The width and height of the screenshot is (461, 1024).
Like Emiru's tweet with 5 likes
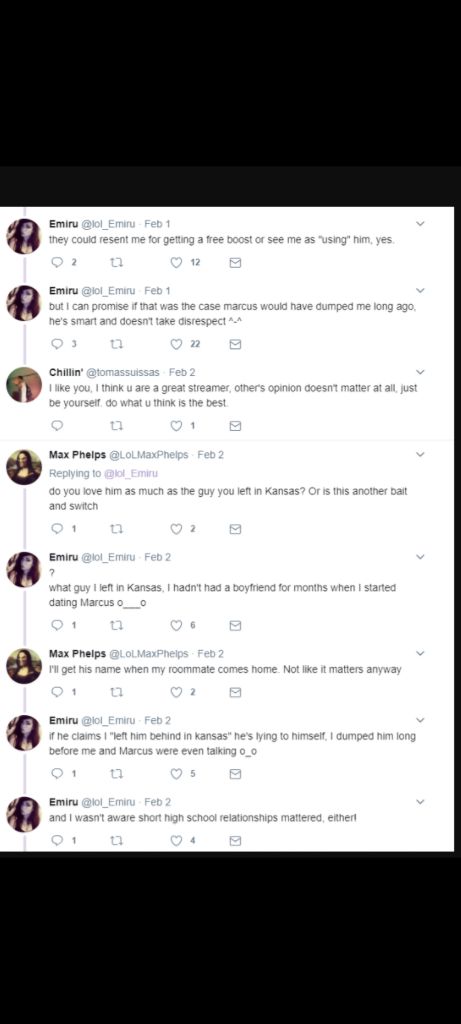176,774
